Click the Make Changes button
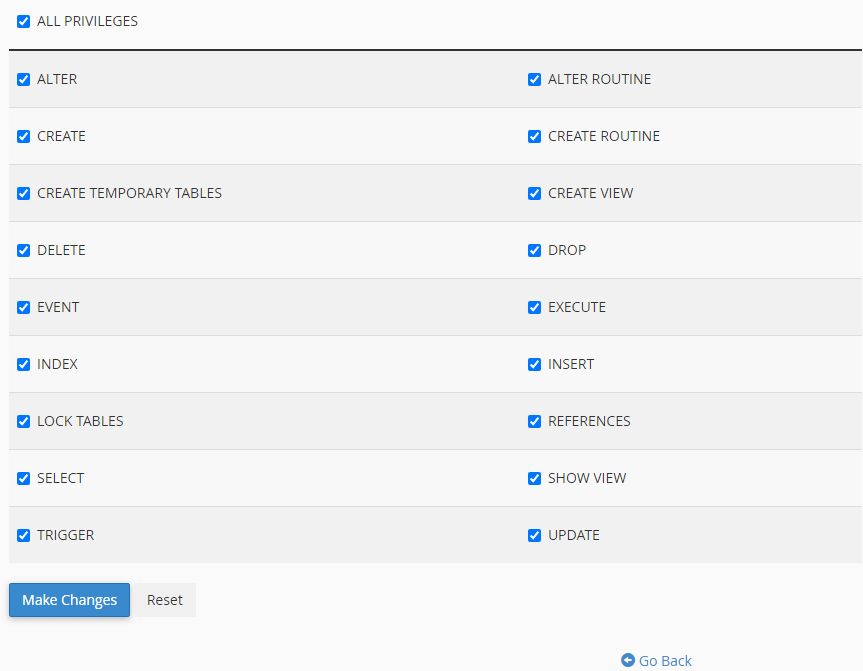Screen dimensions: 863x671 tap(69, 600)
